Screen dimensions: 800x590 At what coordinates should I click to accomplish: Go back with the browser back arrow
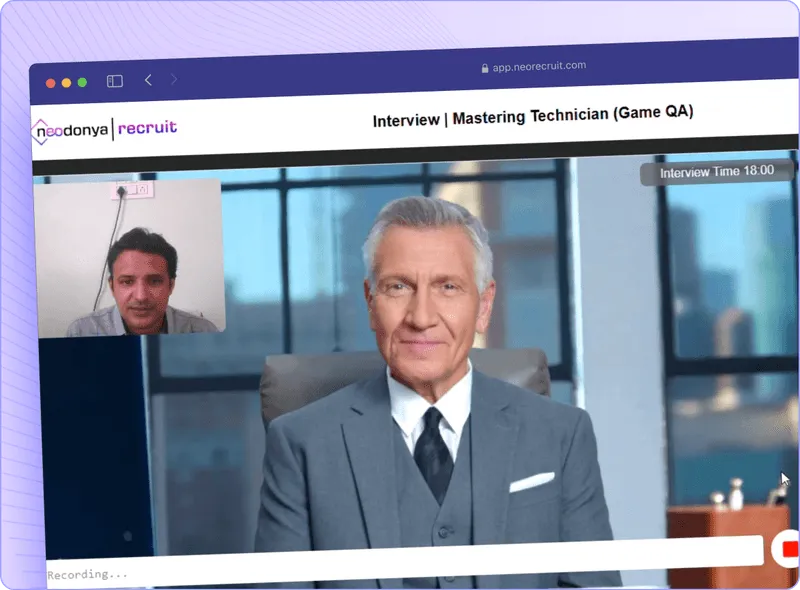(148, 80)
